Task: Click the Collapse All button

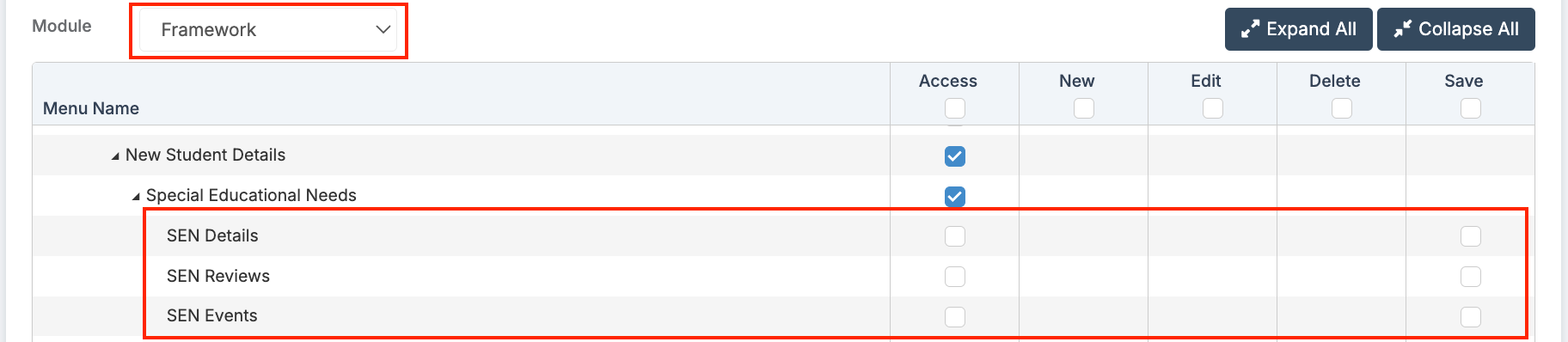Action: [x=1456, y=29]
